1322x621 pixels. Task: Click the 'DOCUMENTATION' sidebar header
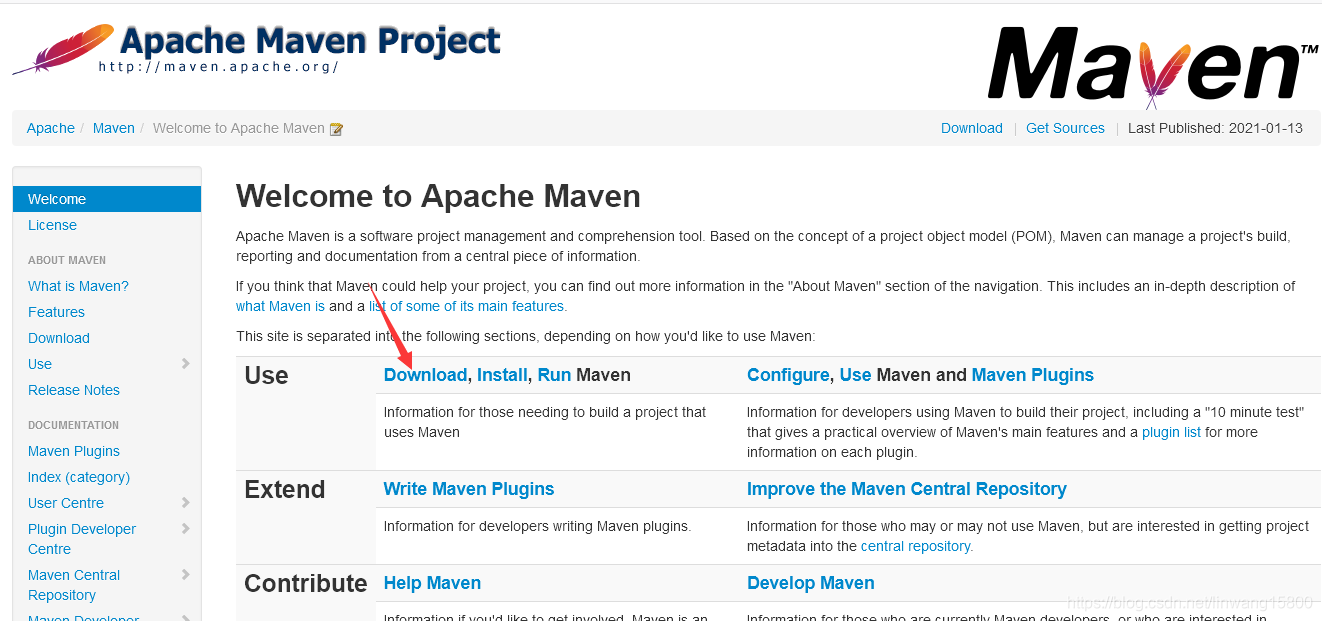[73, 425]
